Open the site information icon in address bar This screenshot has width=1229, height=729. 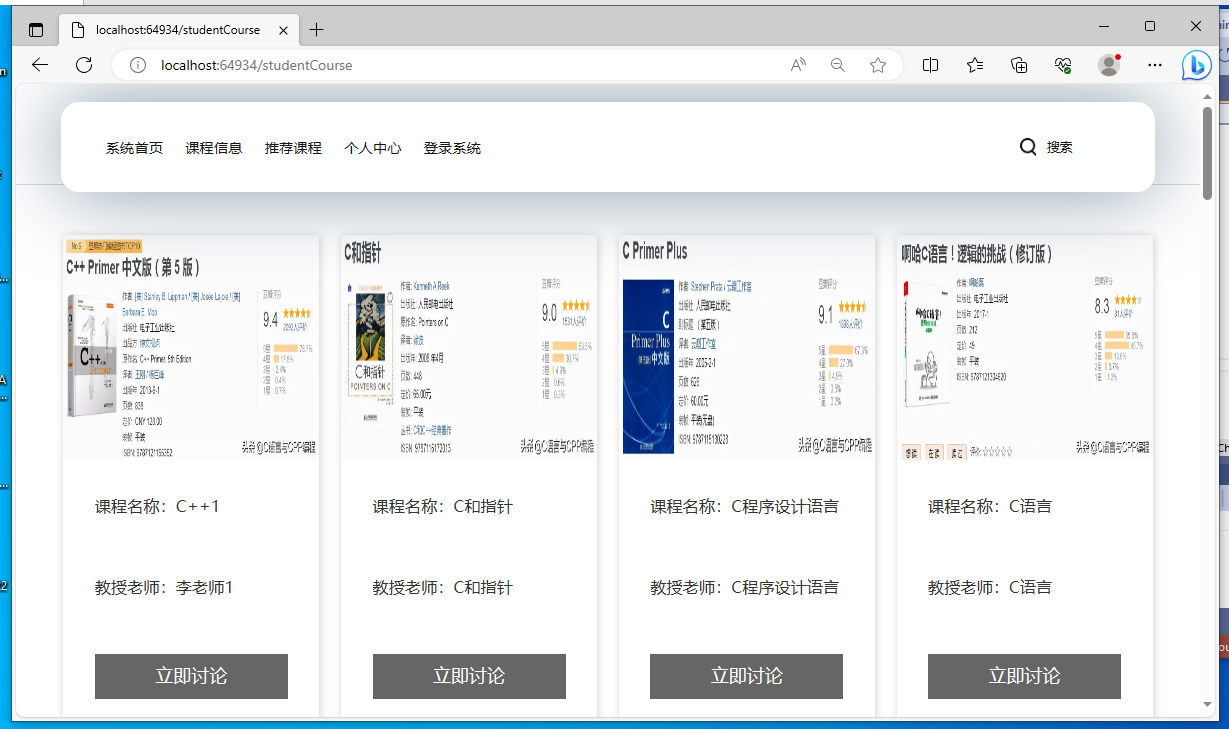tap(137, 65)
